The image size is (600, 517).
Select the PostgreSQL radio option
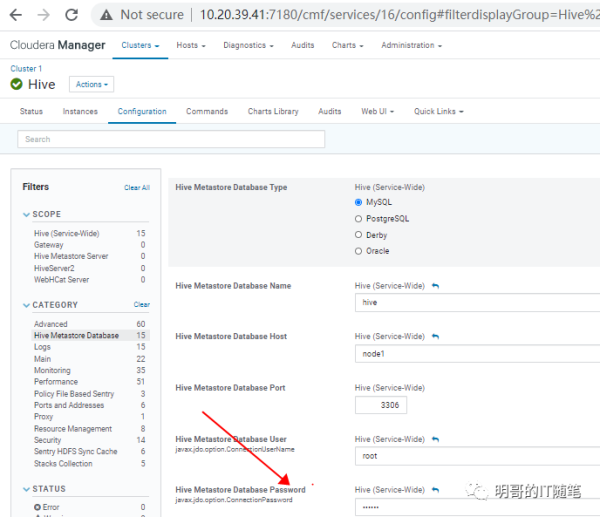pos(359,218)
